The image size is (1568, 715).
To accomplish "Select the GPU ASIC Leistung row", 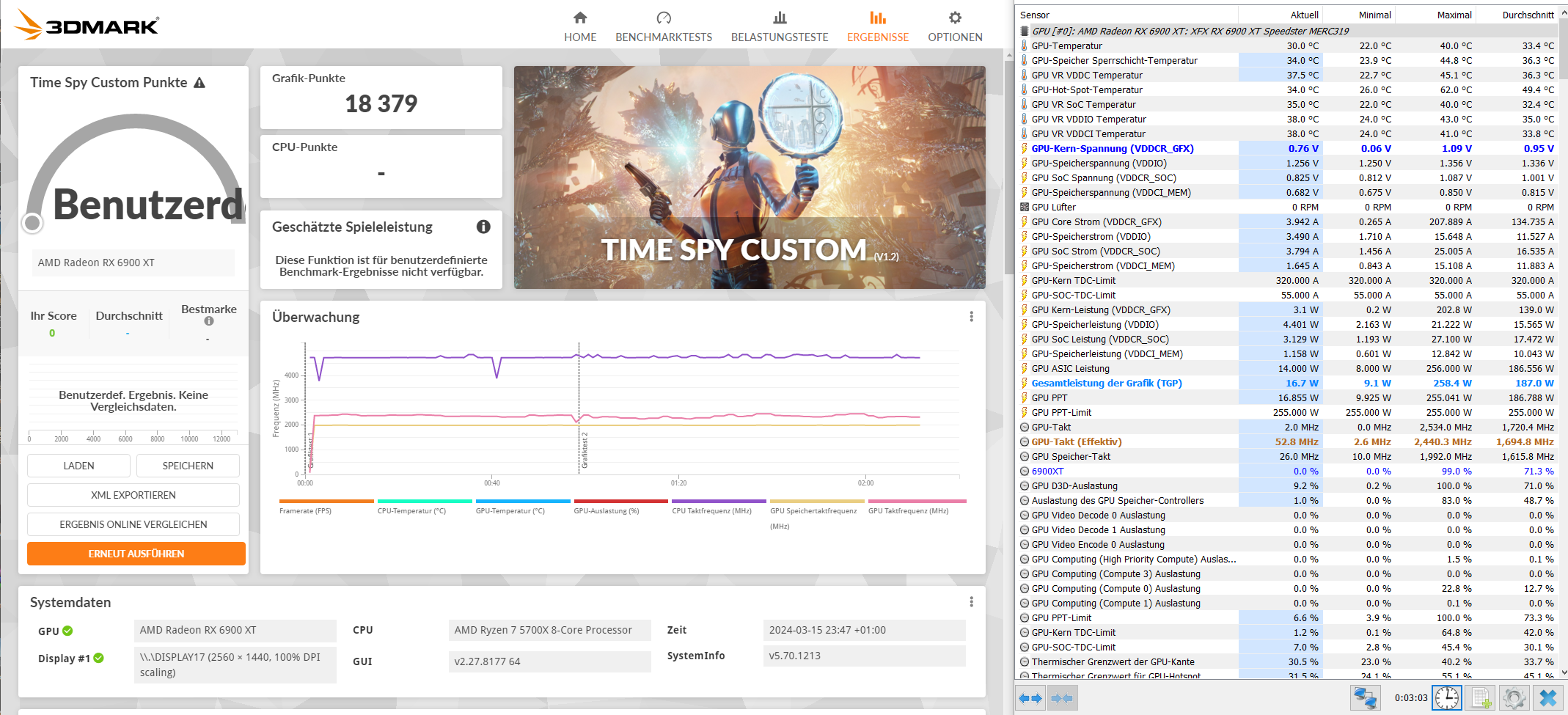I will 1286,368.
